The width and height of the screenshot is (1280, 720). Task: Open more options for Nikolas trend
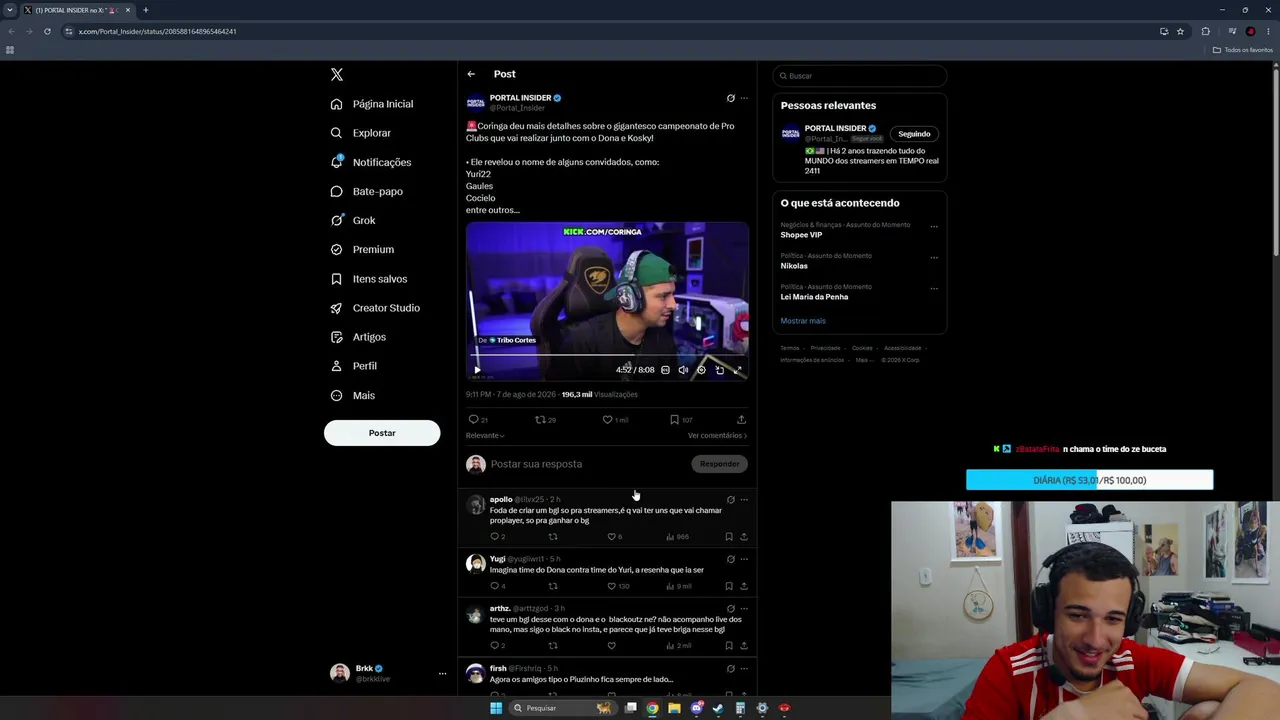(934, 257)
